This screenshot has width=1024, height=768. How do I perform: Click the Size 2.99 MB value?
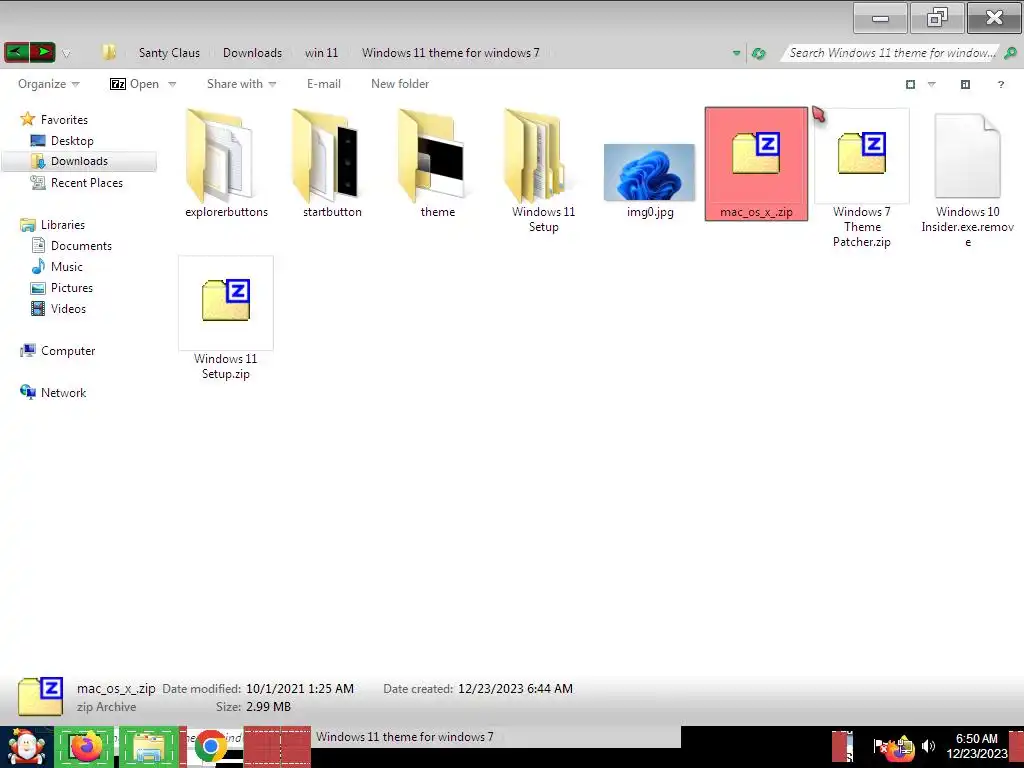[268, 707]
